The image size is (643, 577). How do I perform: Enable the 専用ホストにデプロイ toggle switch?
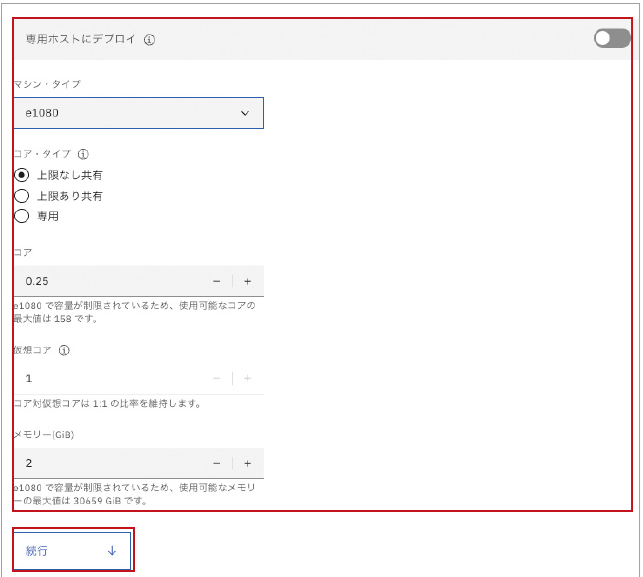[x=611, y=39]
